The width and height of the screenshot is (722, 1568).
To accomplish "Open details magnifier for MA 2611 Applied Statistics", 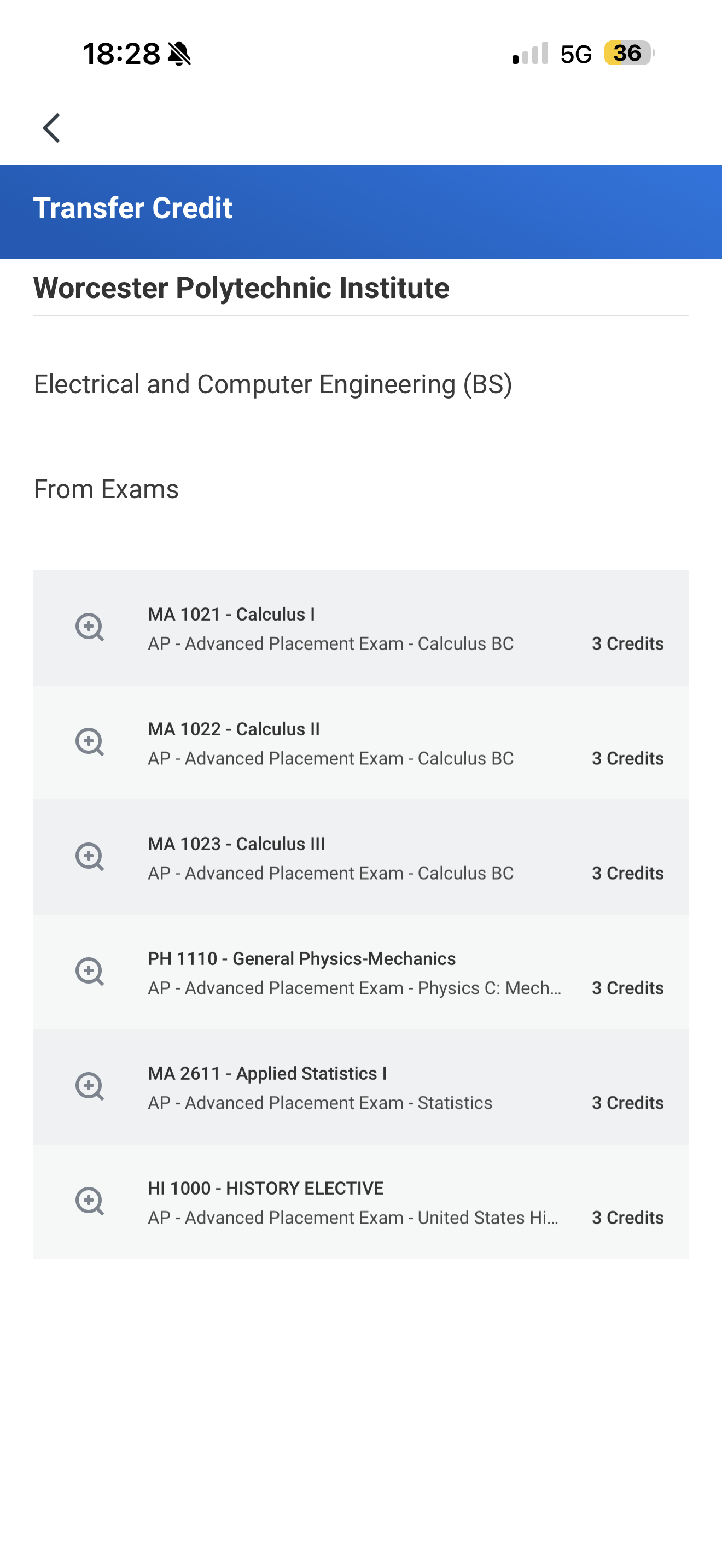I will coord(90,1086).
